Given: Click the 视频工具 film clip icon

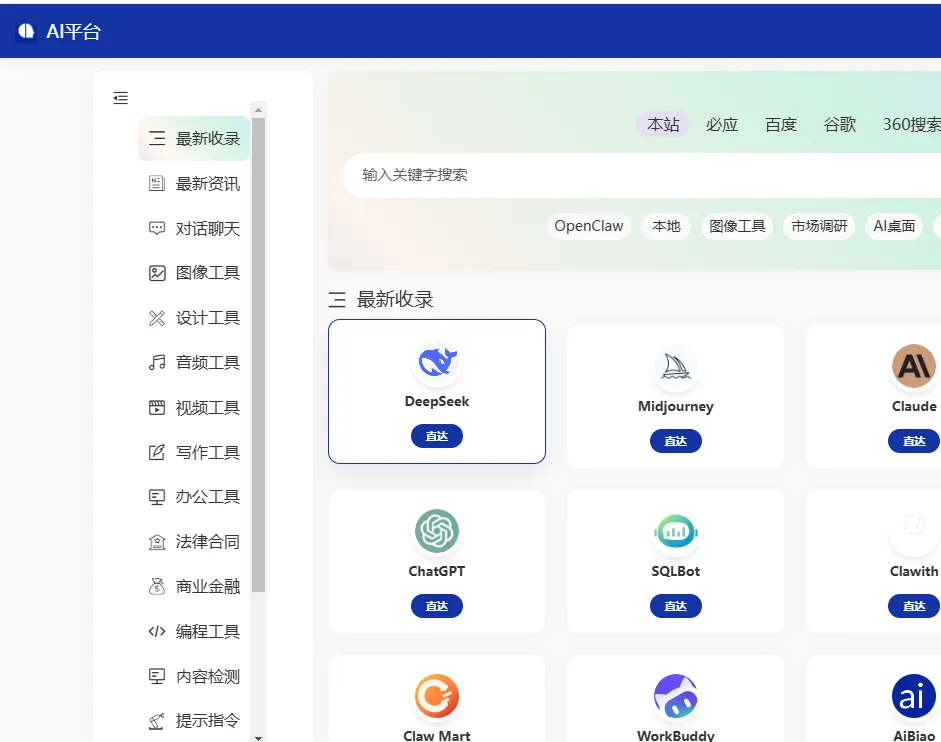Looking at the screenshot, I should [157, 408].
